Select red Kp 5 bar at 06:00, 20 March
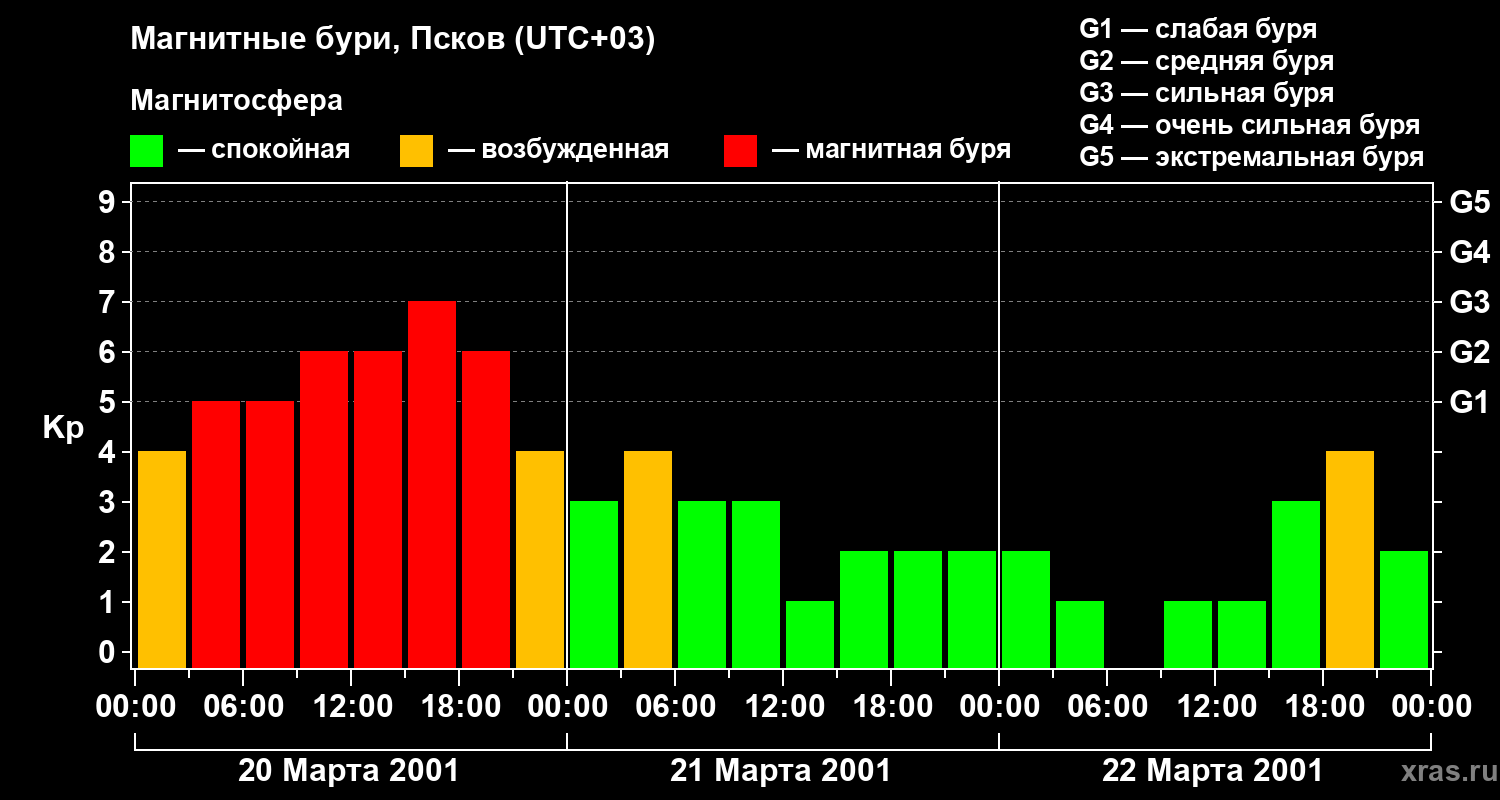This screenshot has width=1500, height=800. pyautogui.click(x=270, y=535)
